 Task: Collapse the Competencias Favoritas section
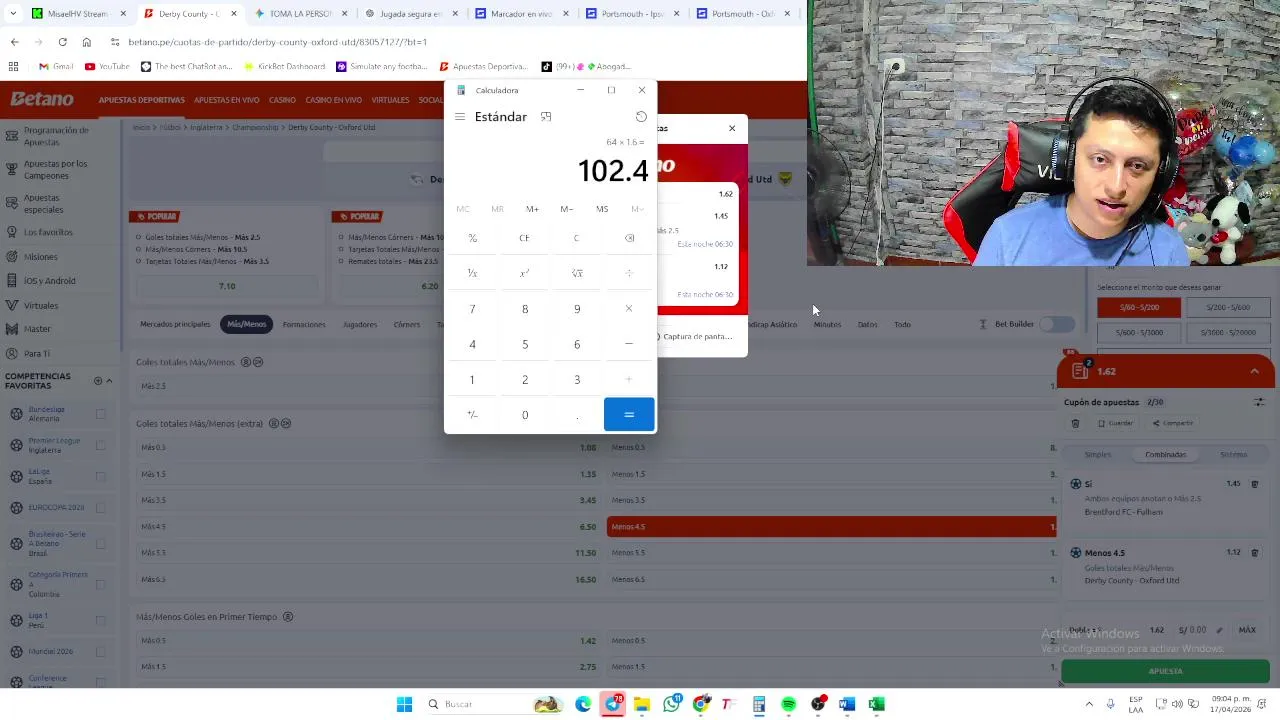[x=109, y=381]
